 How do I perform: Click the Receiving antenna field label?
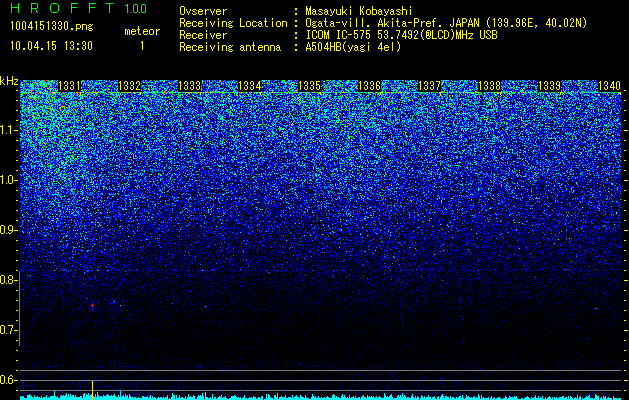[x=230, y=47]
